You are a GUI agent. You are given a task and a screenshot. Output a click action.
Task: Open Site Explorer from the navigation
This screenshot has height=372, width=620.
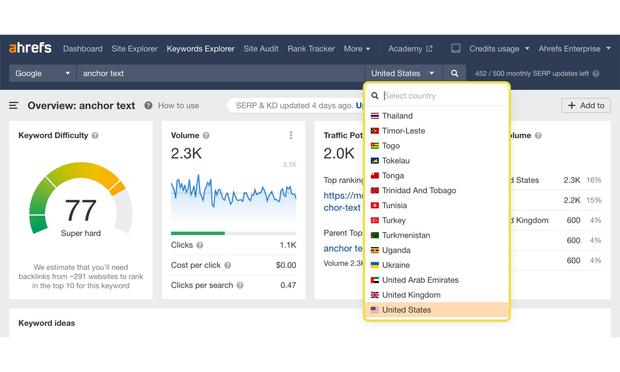click(x=134, y=49)
